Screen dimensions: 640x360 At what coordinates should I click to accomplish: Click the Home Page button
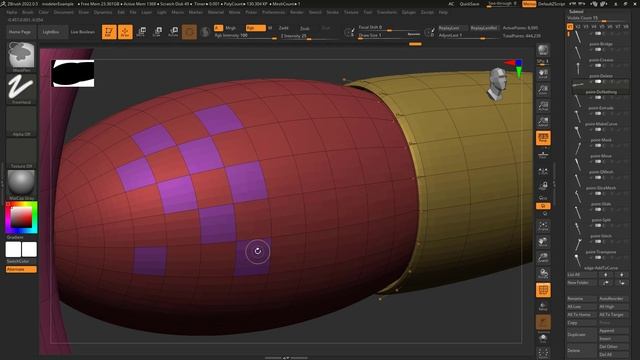coord(20,32)
